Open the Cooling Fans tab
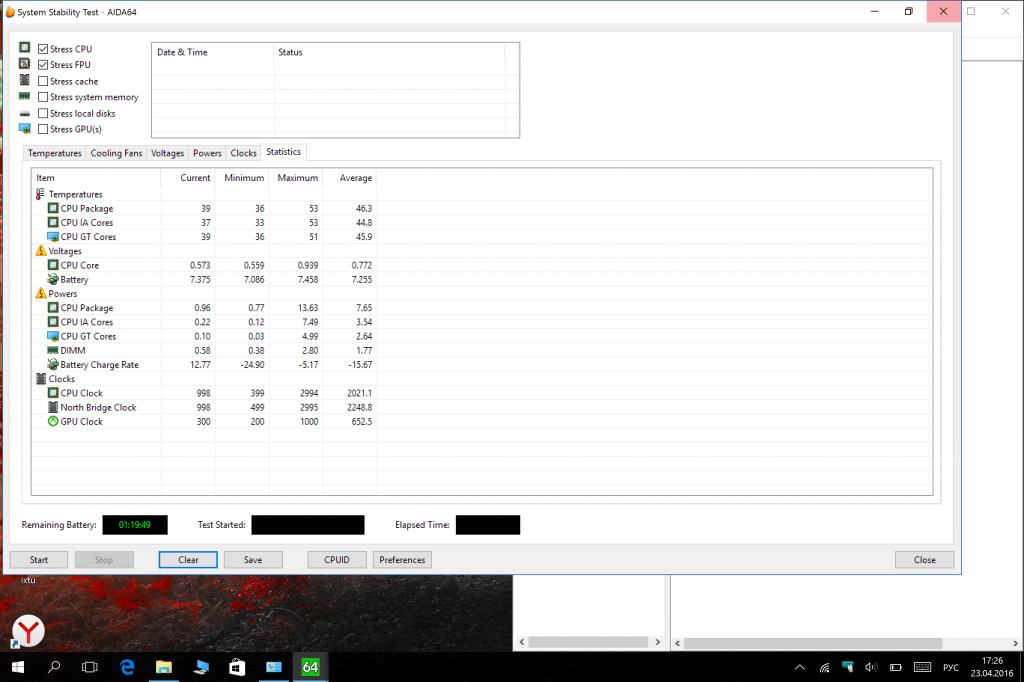1024x682 pixels. click(116, 153)
